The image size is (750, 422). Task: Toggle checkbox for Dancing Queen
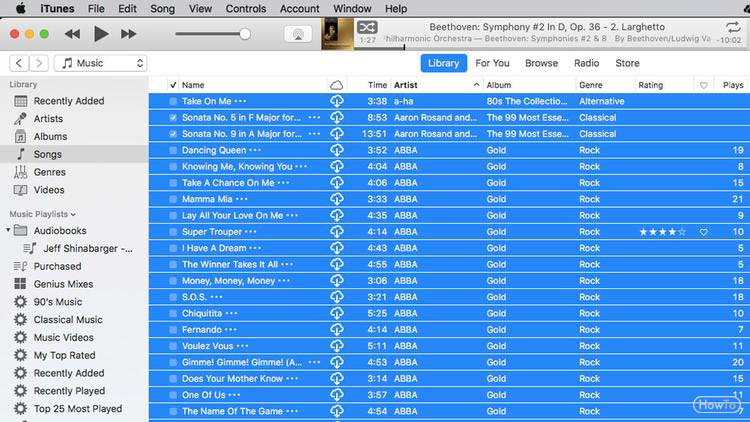tap(173, 150)
